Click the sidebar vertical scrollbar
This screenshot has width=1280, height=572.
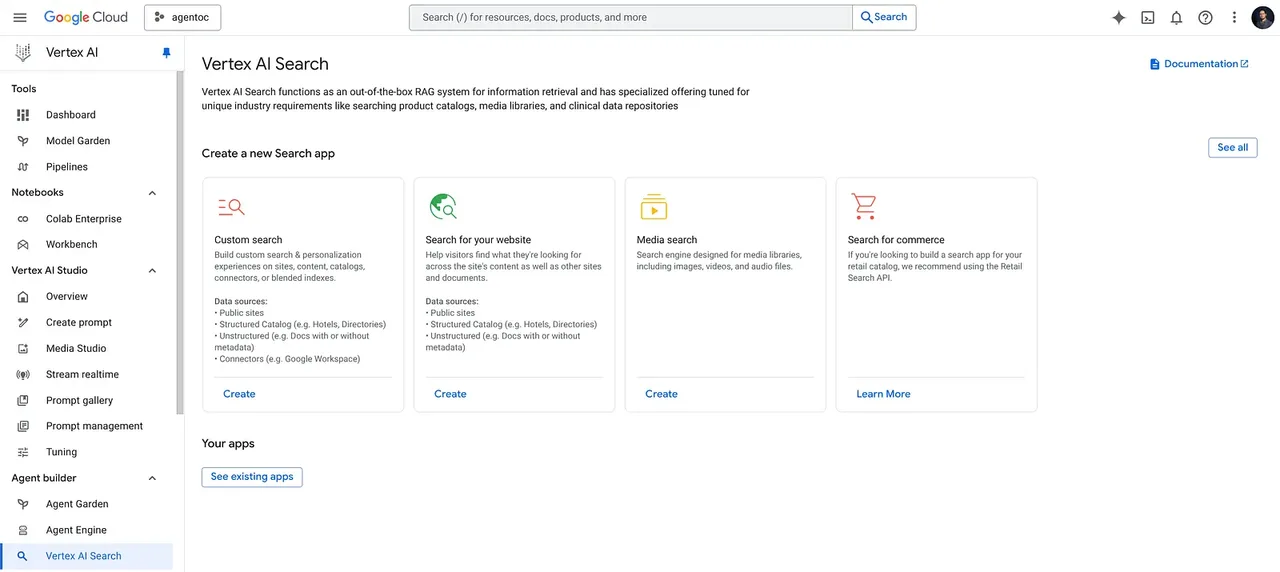(x=180, y=243)
